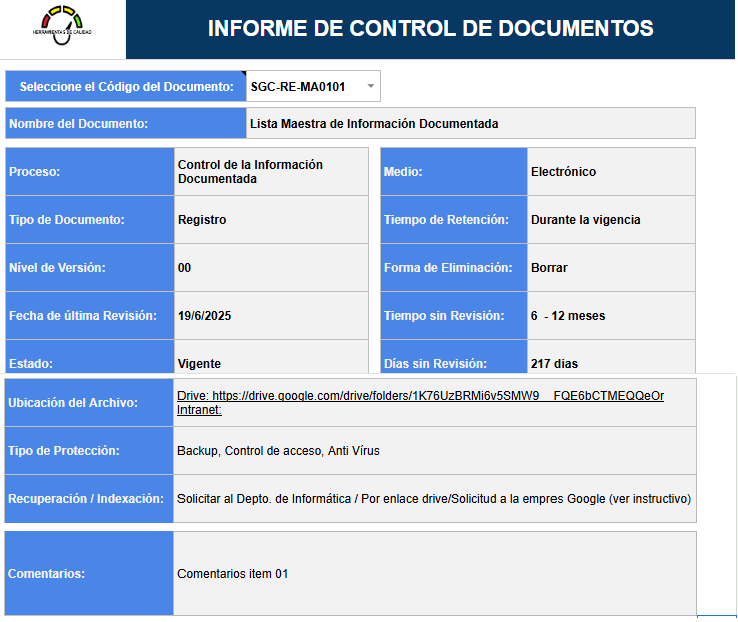Click the Intranet link
The height and width of the screenshot is (622, 738).
(x=199, y=410)
